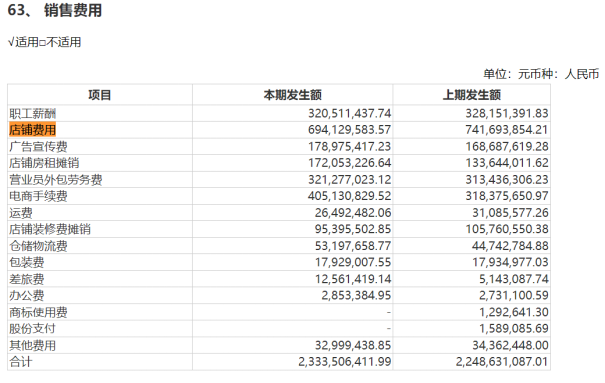Click the 本期发生额 column header

point(292,95)
